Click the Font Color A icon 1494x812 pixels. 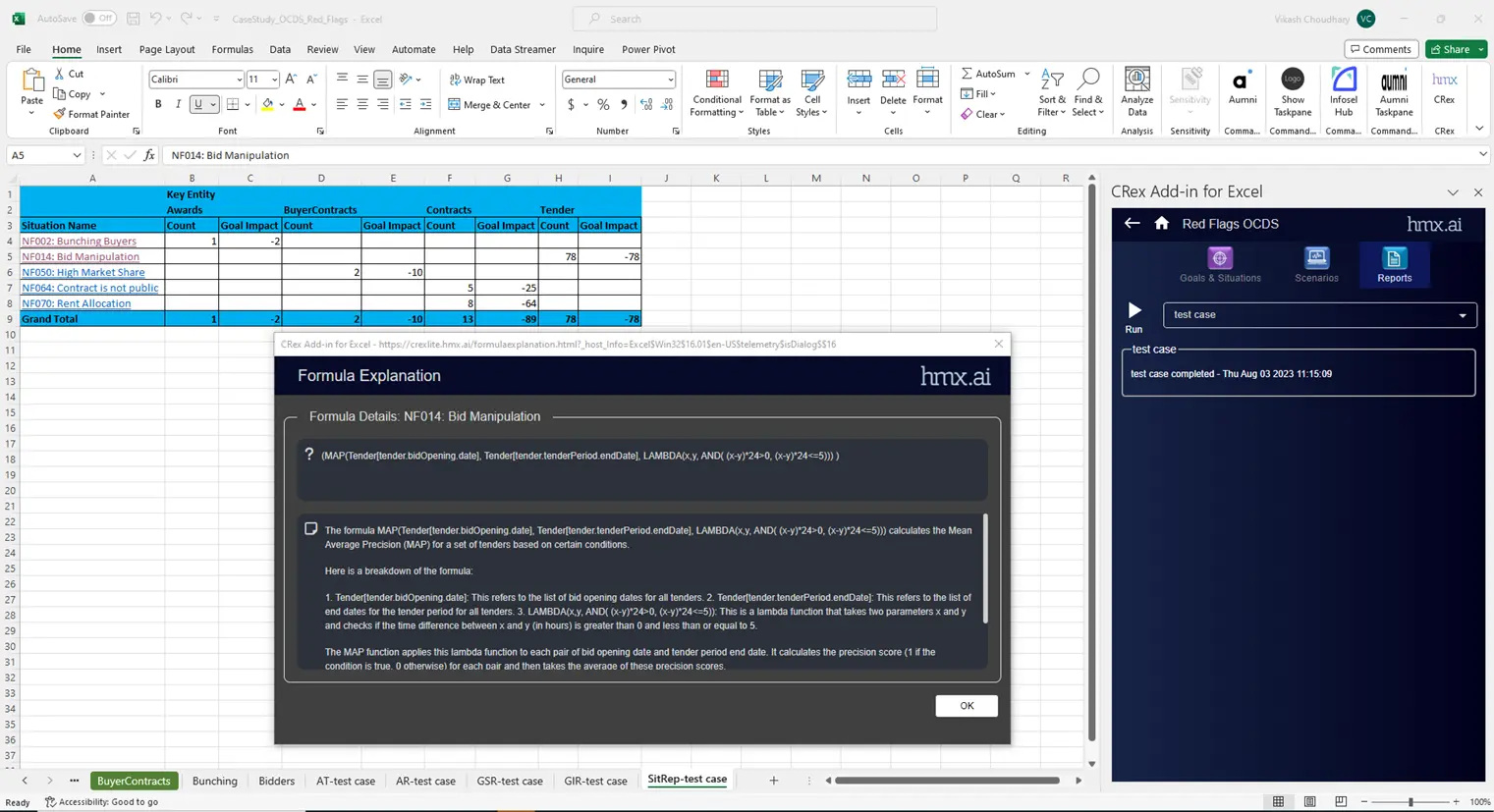click(300, 104)
